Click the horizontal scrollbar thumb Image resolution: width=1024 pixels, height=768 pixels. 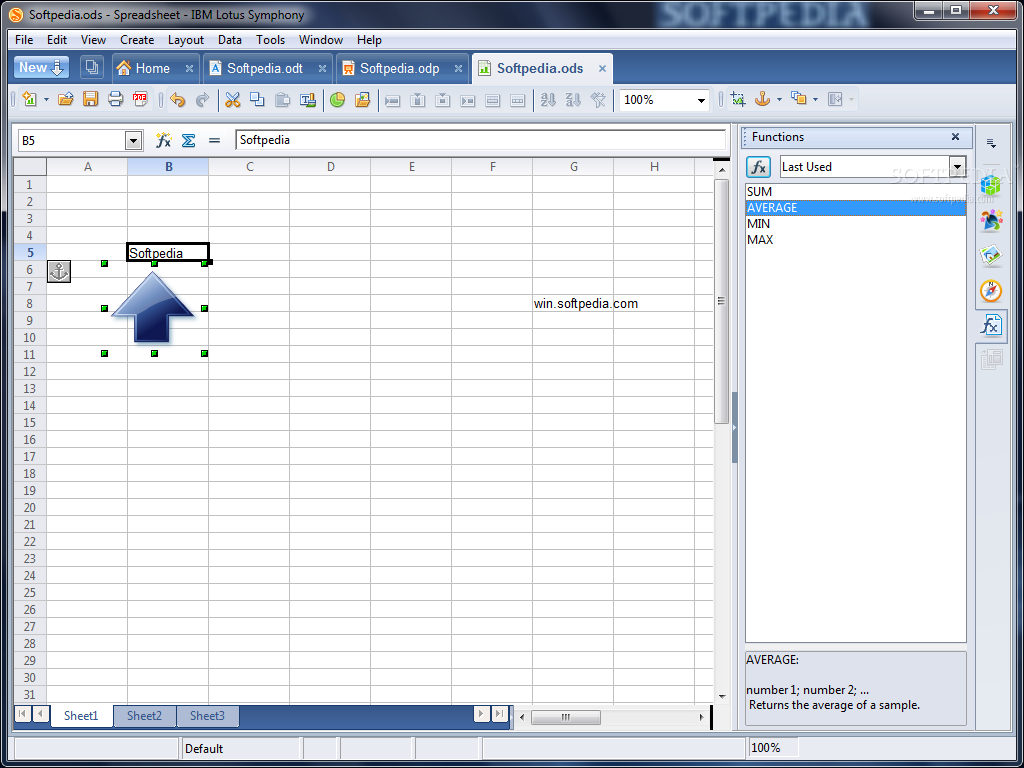pyautogui.click(x=566, y=717)
